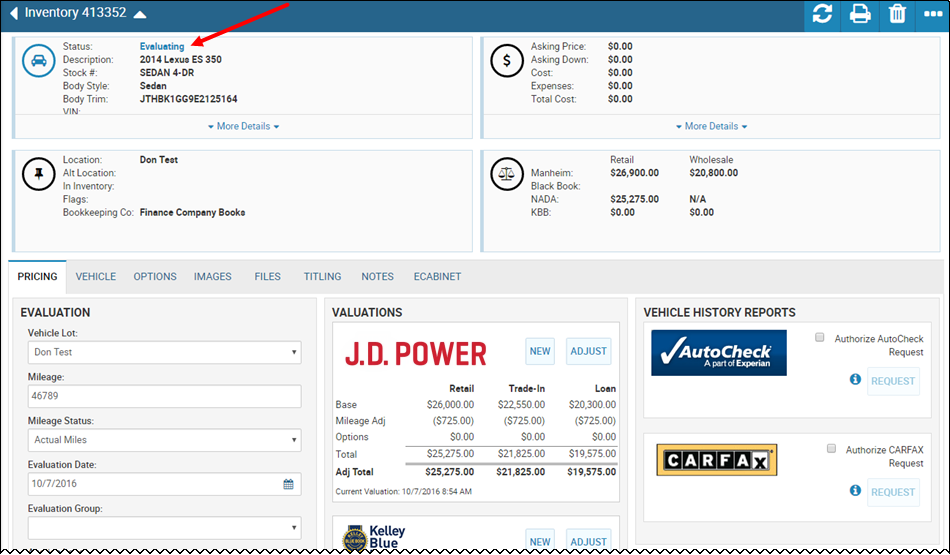Refresh the inventory record

pos(822,13)
